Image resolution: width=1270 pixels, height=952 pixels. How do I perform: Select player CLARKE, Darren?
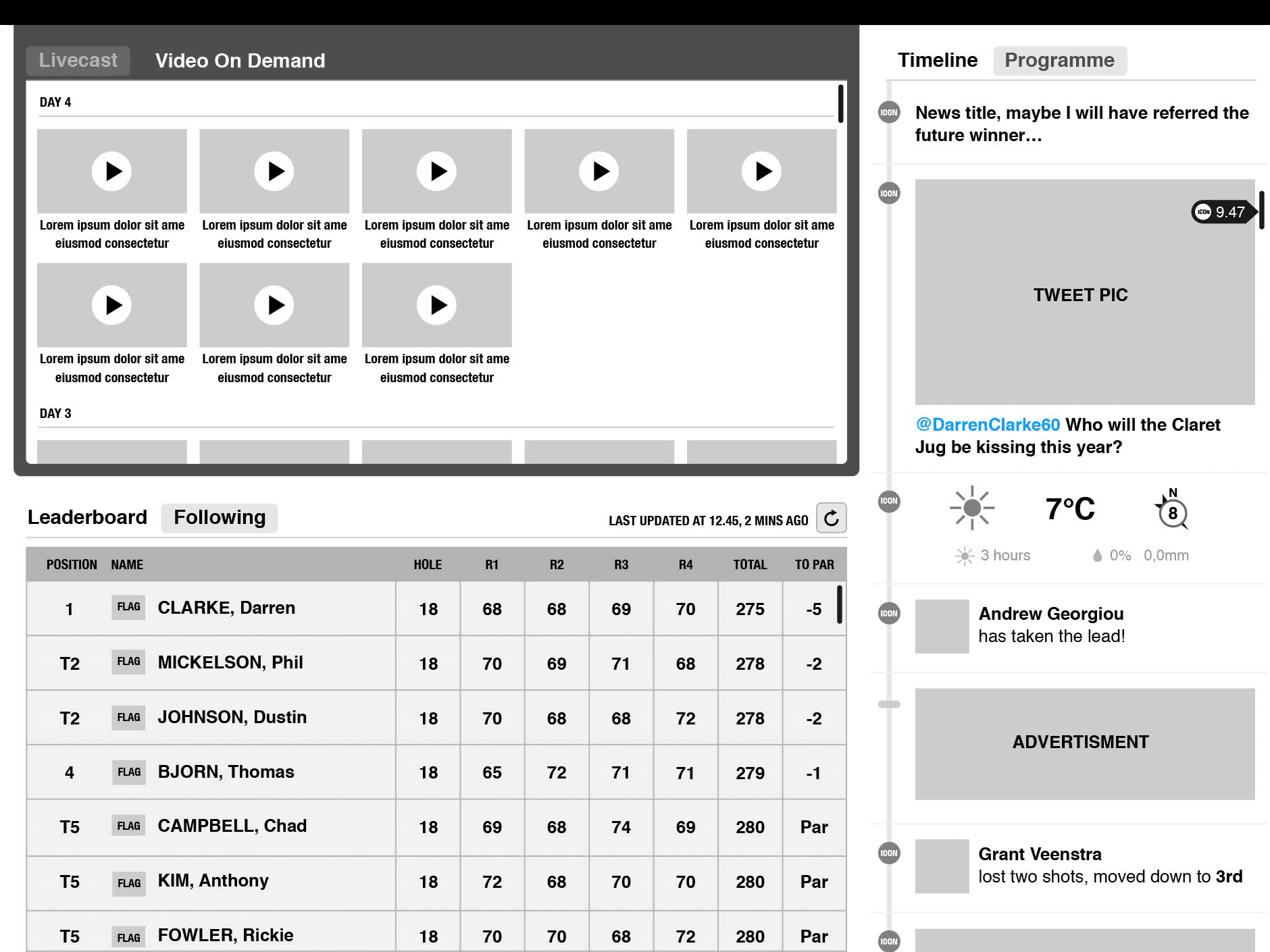(226, 608)
